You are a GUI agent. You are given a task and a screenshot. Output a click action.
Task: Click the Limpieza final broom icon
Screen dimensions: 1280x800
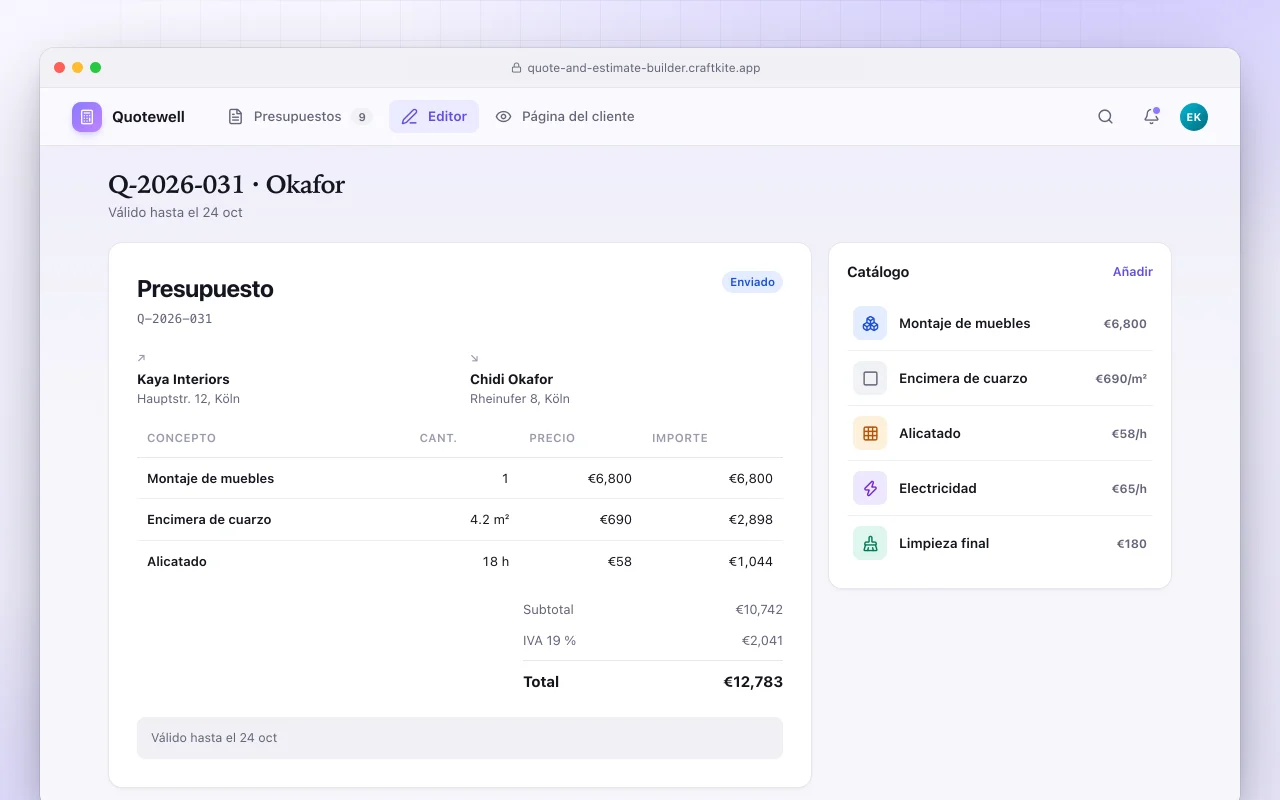point(870,543)
